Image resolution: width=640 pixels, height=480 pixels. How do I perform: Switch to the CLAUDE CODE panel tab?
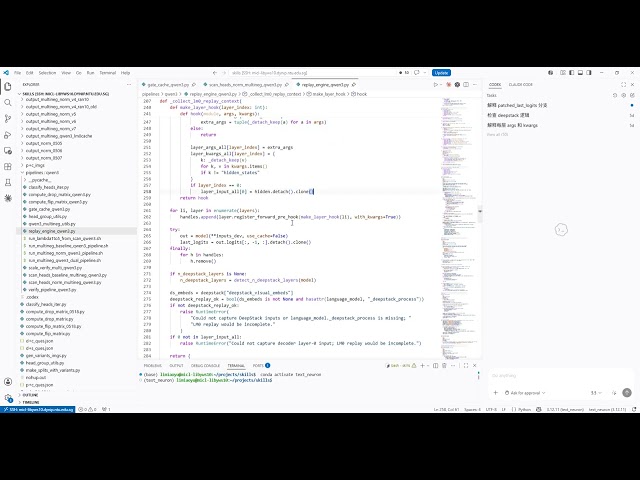pos(520,84)
